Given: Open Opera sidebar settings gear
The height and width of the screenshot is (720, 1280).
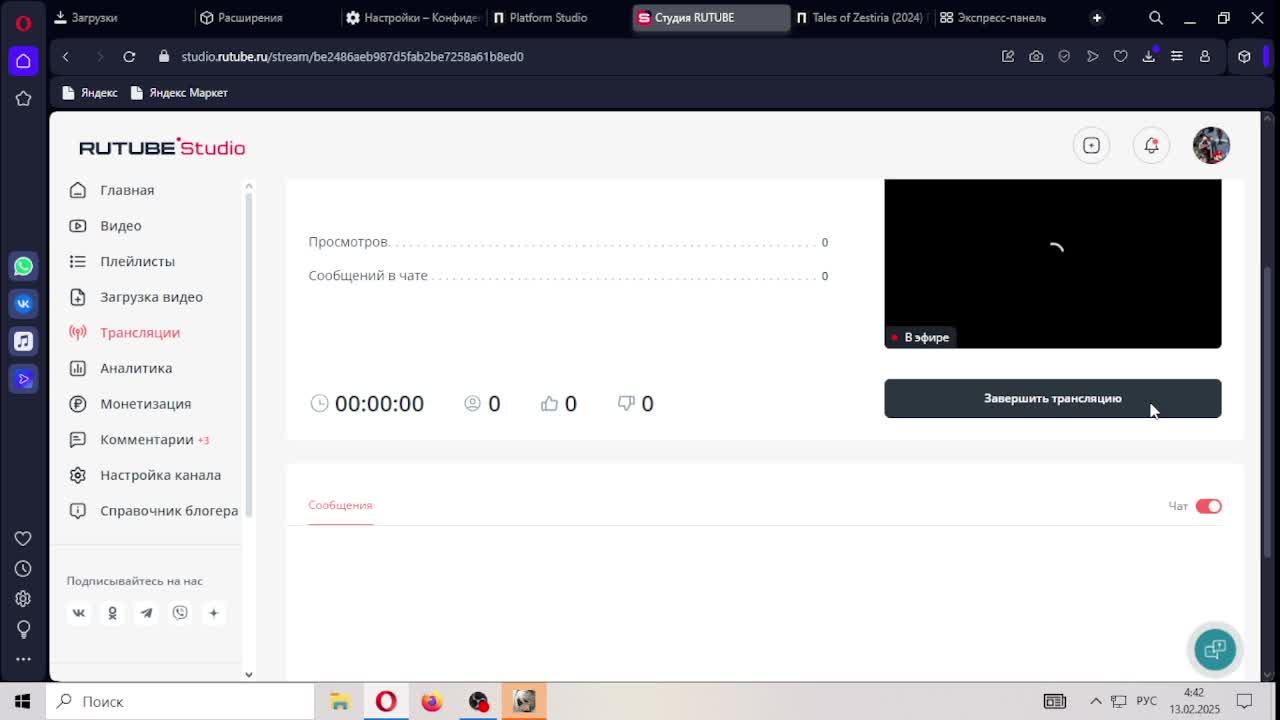Looking at the screenshot, I should point(23,599).
